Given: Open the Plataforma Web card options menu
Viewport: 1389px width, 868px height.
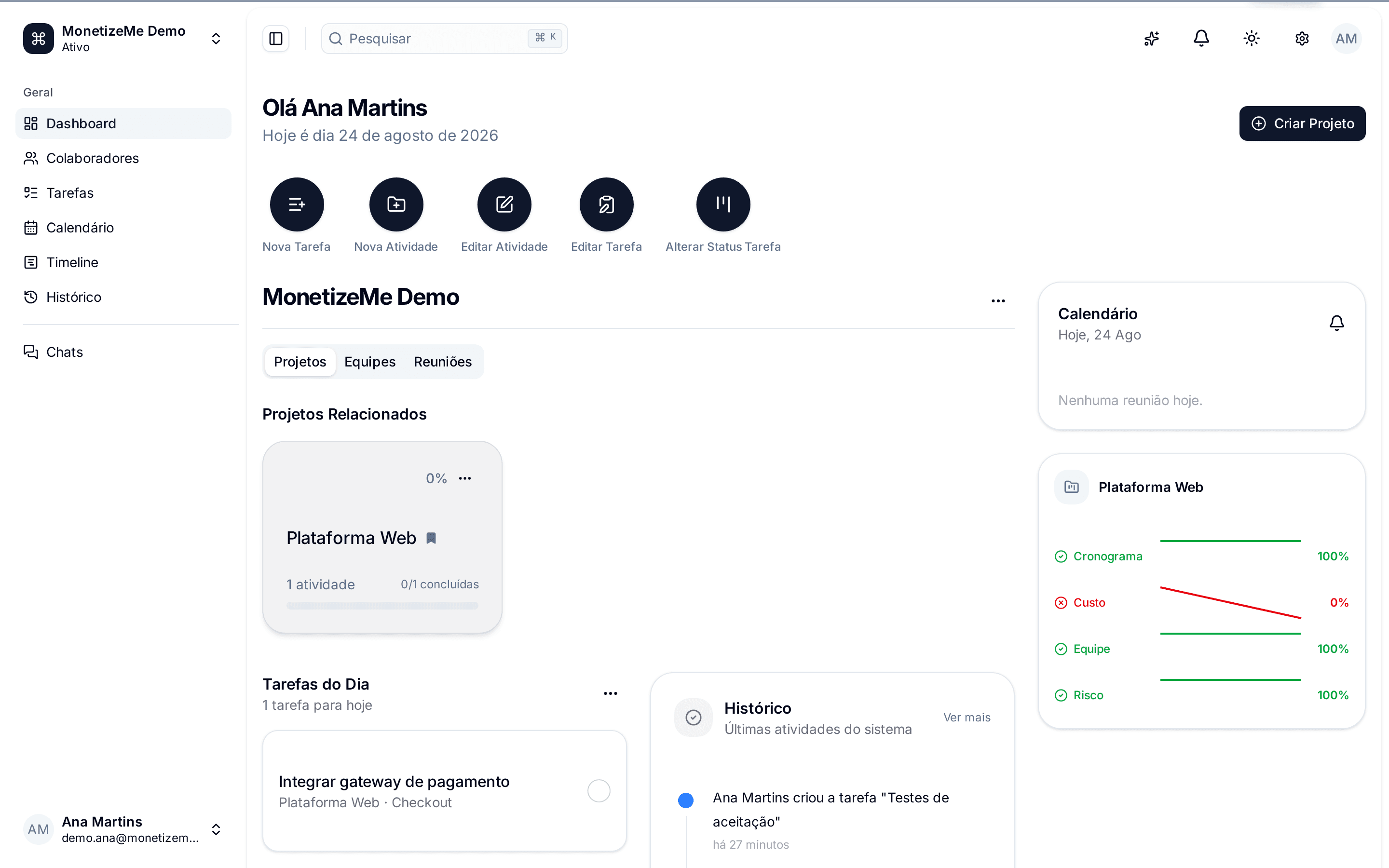Looking at the screenshot, I should pyautogui.click(x=465, y=478).
